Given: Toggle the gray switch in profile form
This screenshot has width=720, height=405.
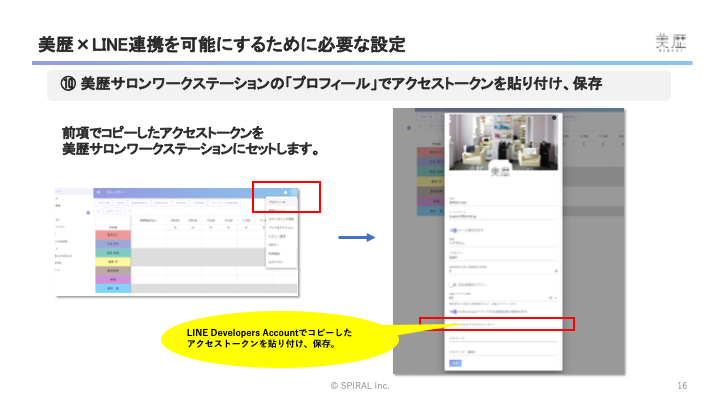Looking at the screenshot, I should tap(453, 283).
